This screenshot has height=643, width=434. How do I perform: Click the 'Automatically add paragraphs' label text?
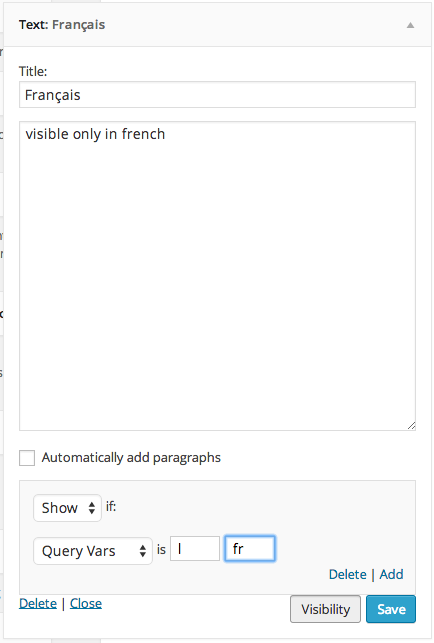(x=131, y=458)
